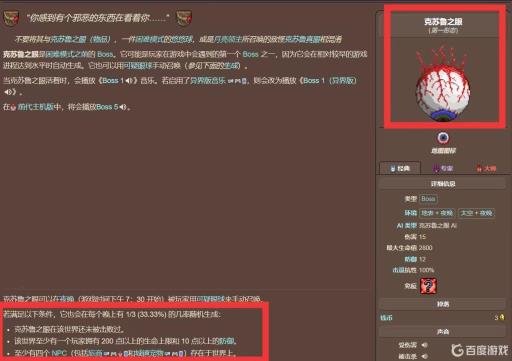
Task: Open the 克苏鲁之盾（物品）link in the hatnote
Action: point(80,39)
